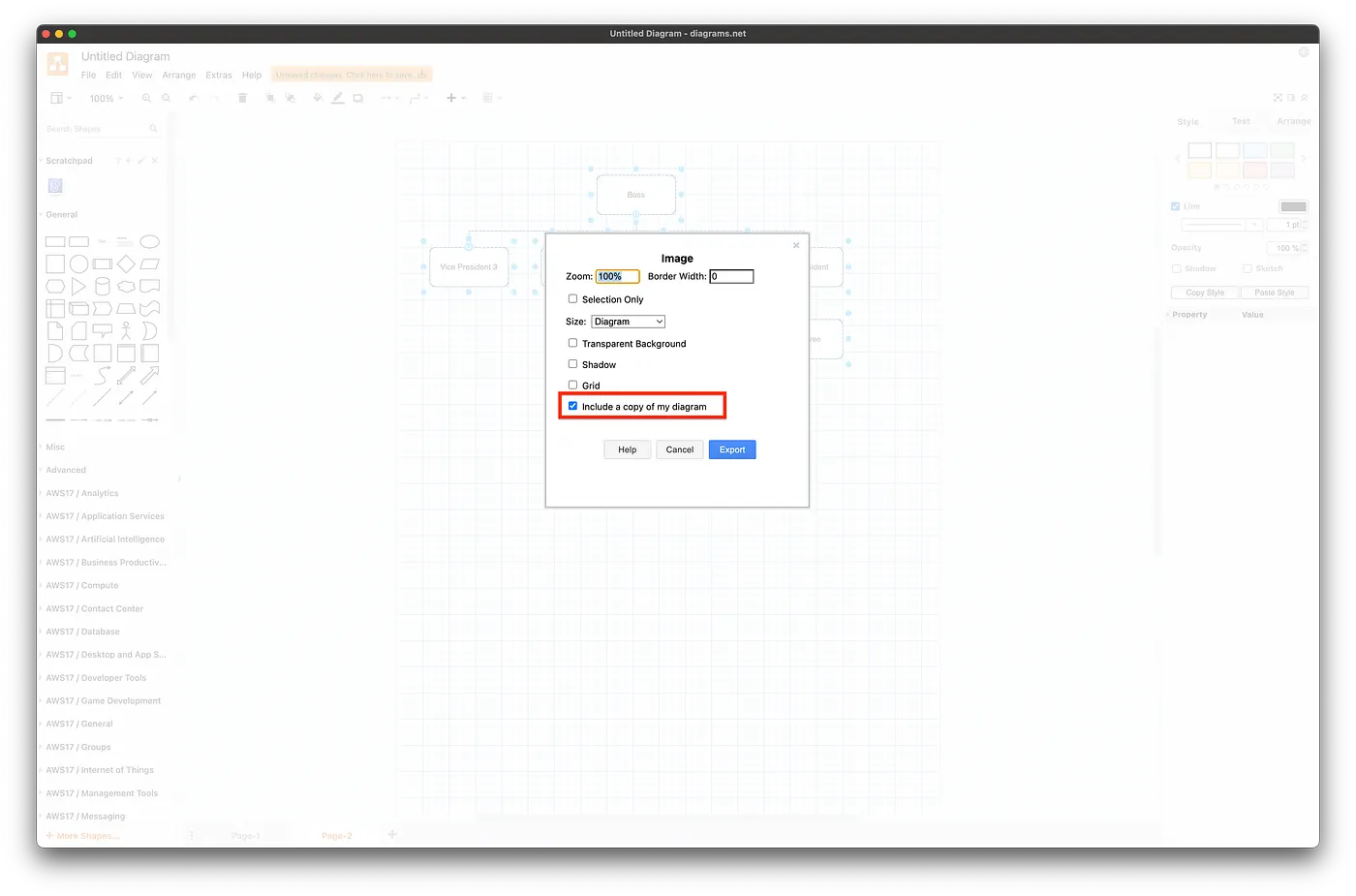Select the diamond shape in the sidebar
The height and width of the screenshot is (896, 1356).
[x=125, y=263]
